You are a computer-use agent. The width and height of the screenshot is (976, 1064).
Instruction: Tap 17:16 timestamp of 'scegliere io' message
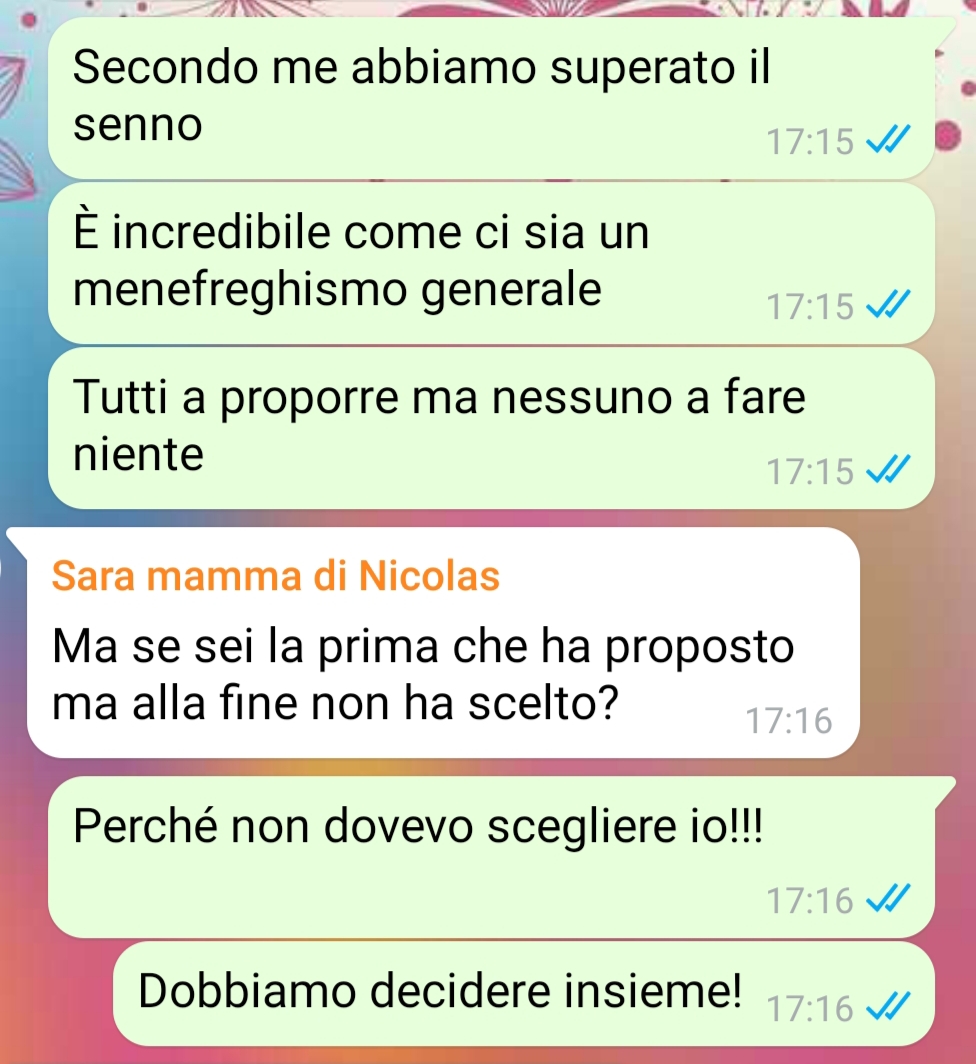click(810, 900)
